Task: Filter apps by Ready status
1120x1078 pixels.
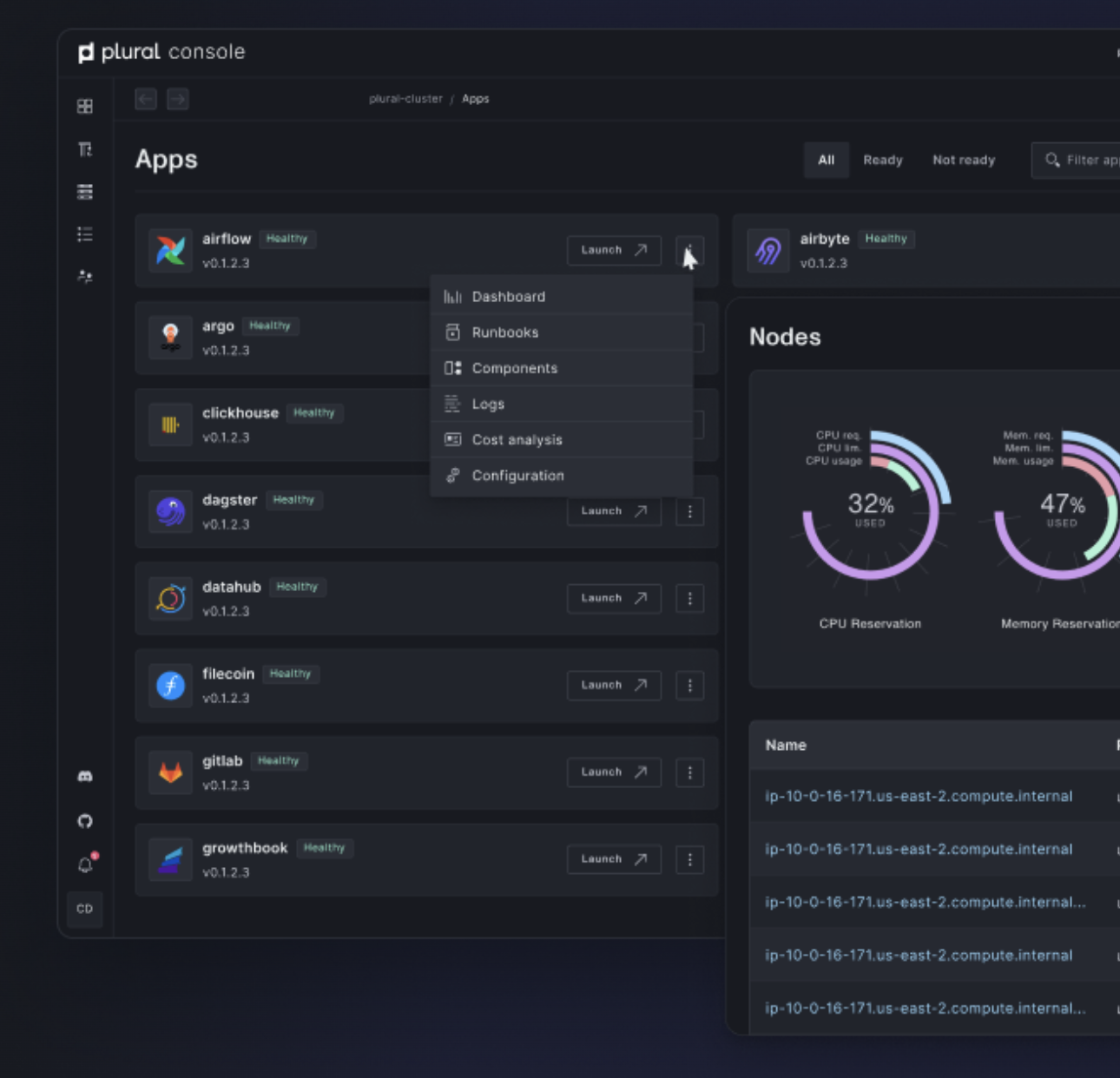Action: point(882,160)
